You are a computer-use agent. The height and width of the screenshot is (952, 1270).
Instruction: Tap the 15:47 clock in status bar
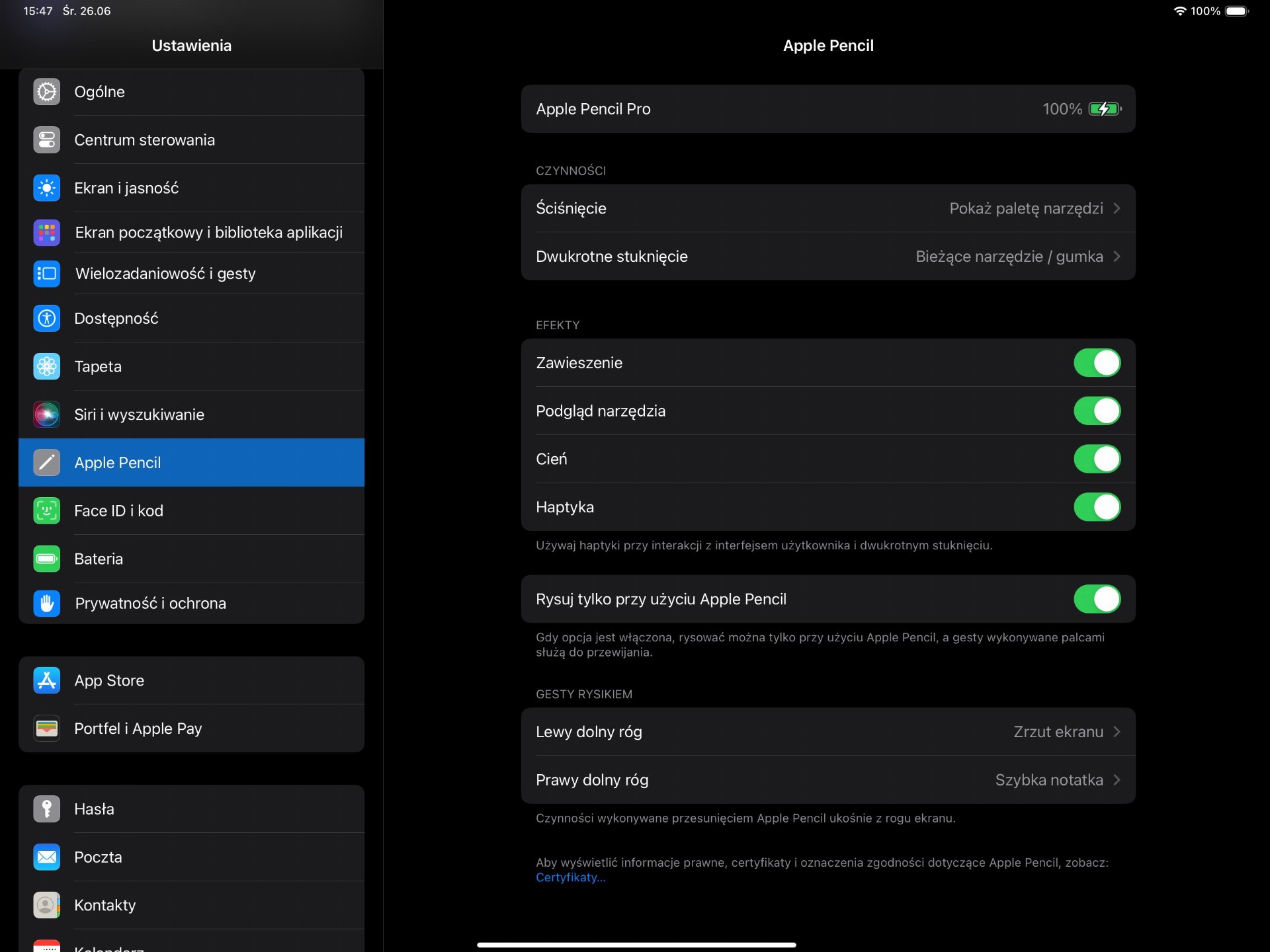click(x=38, y=11)
